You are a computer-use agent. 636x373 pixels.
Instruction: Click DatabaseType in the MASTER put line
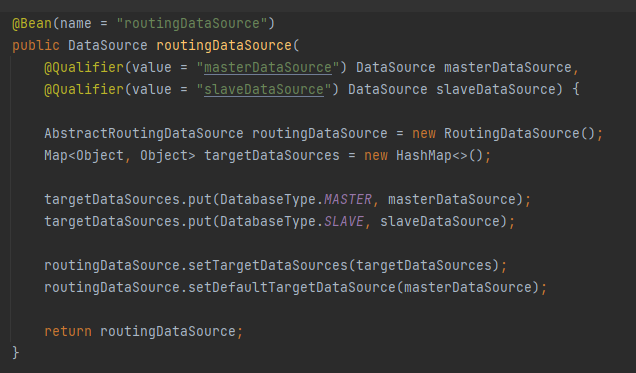[x=268, y=199]
